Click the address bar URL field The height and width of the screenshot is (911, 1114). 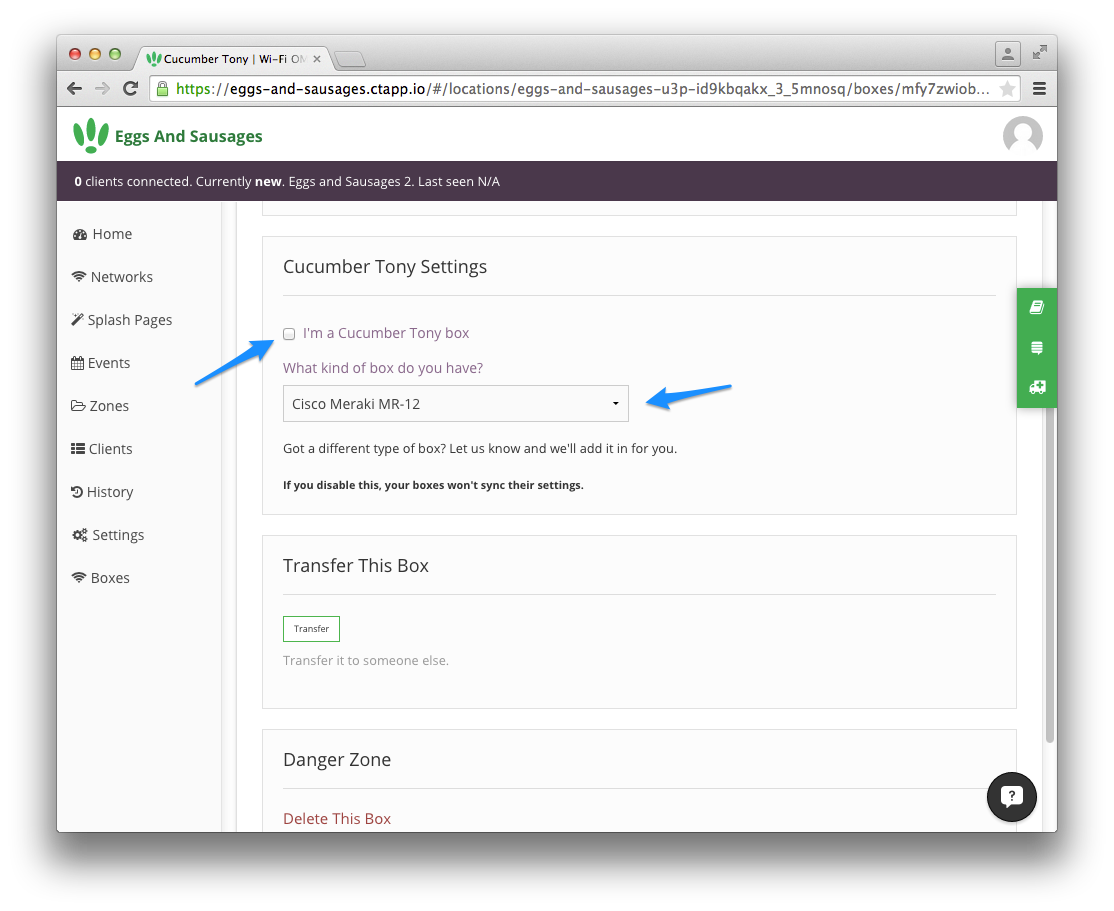click(x=583, y=89)
